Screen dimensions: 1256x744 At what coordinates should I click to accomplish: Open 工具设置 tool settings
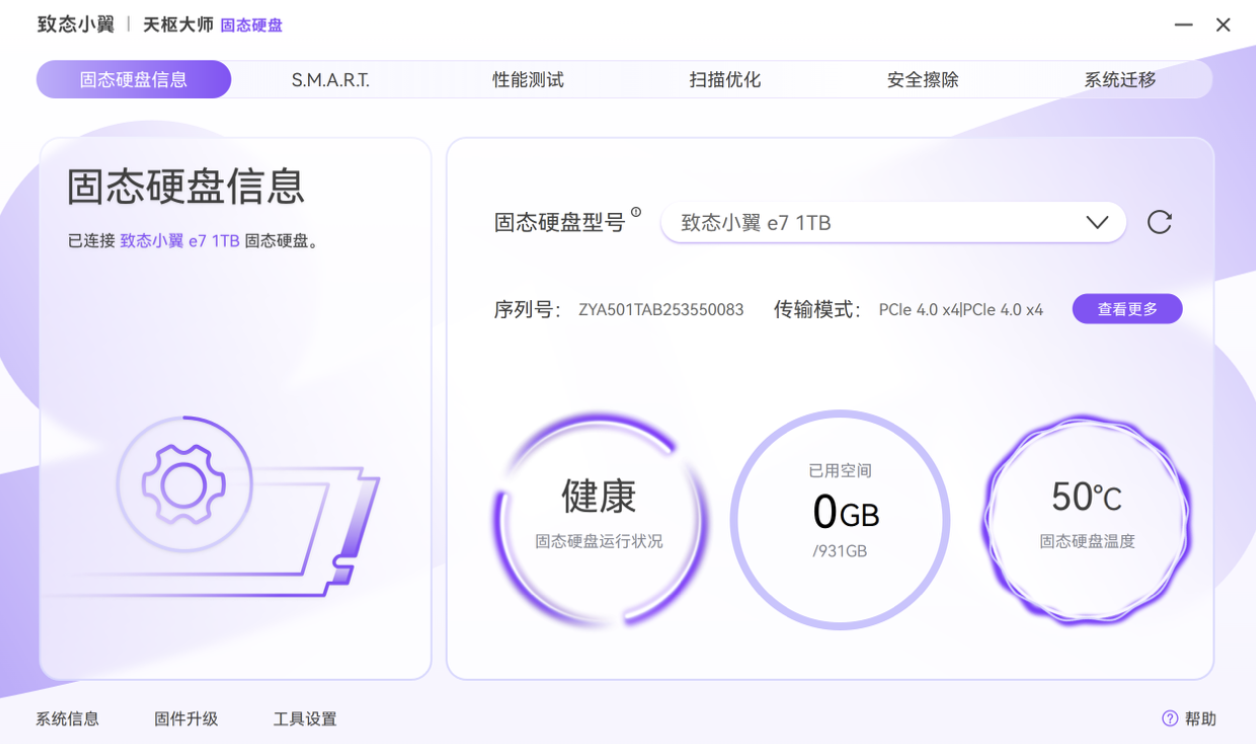pos(306,719)
